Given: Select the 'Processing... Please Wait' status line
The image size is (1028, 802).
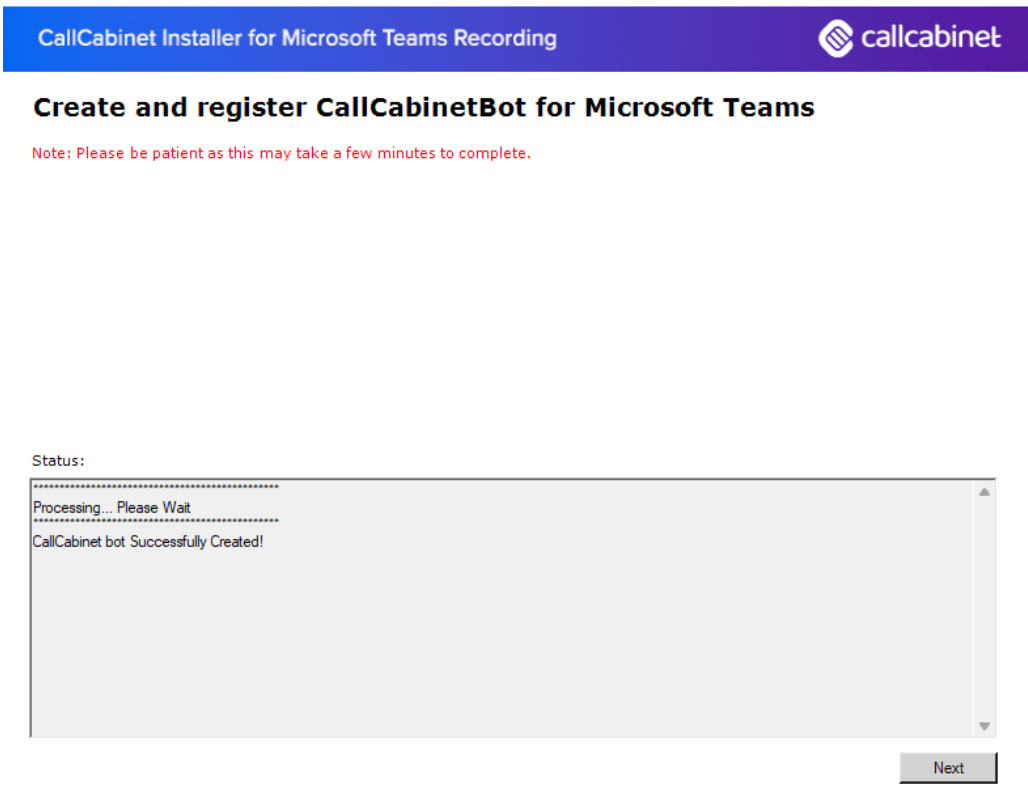Looking at the screenshot, I should point(111,508).
